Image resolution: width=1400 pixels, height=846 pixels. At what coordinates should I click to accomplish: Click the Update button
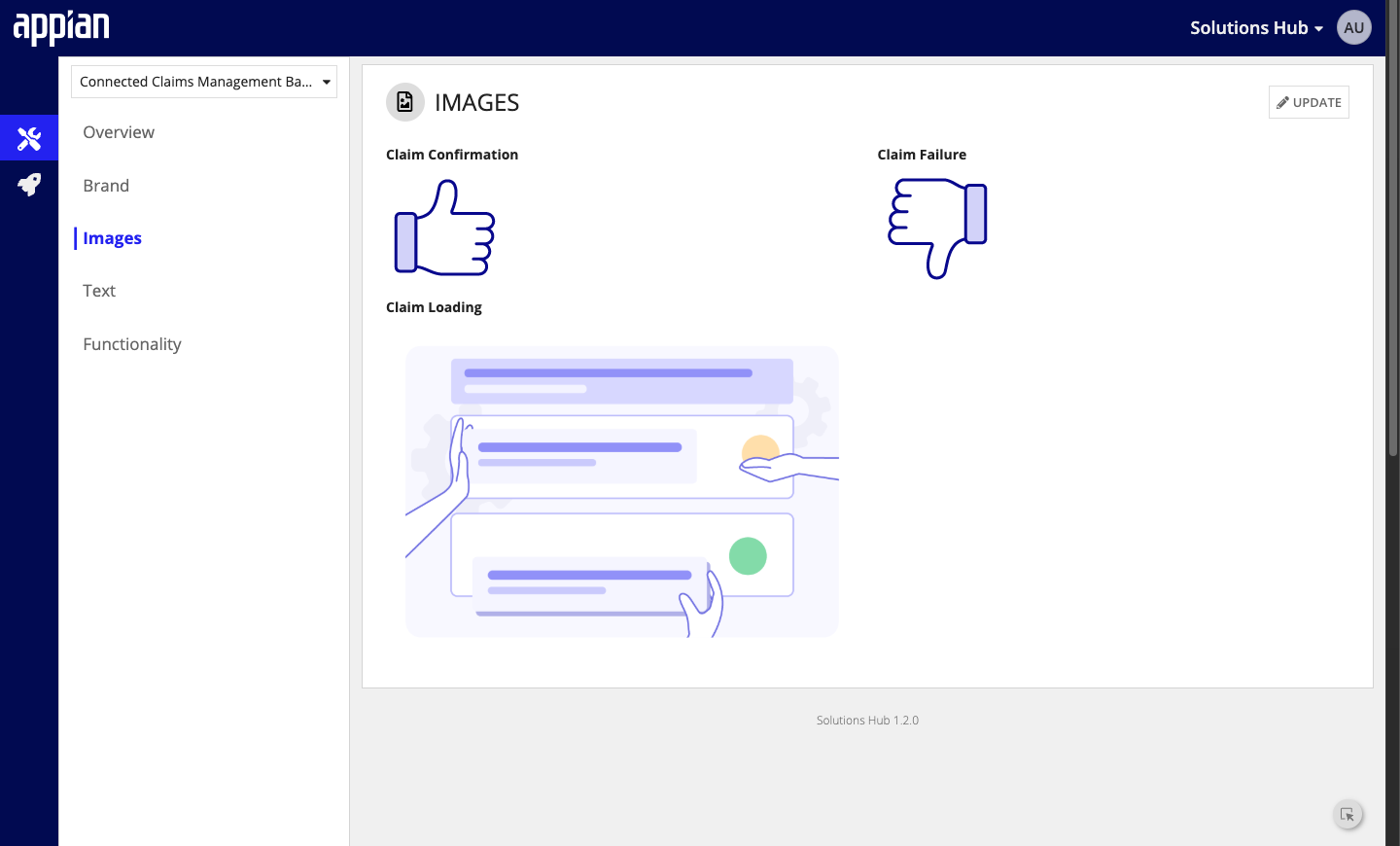(1309, 102)
